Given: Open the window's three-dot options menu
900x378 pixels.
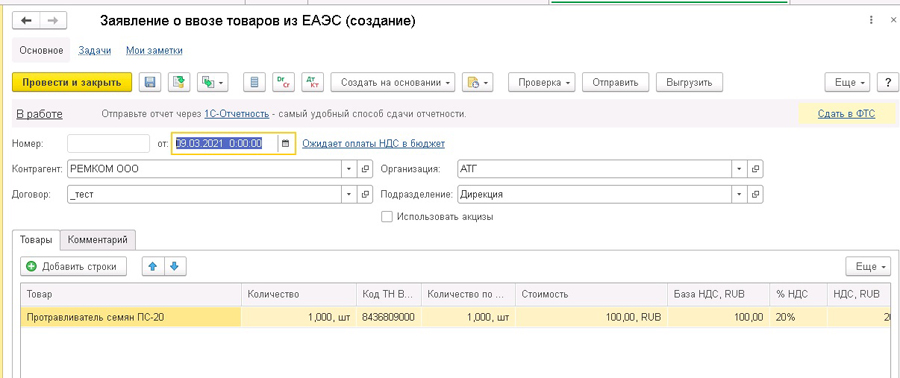Looking at the screenshot, I should pos(872,21).
